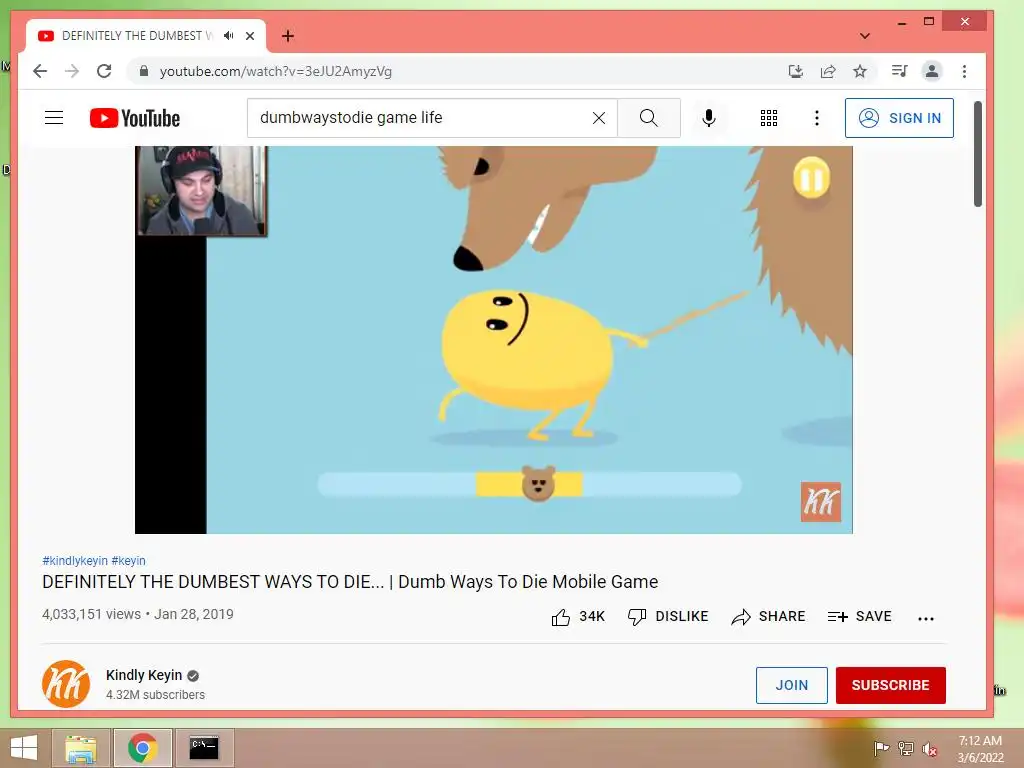Viewport: 1024px width, 768px height.
Task: Open the #keyin hashtag link
Action: pyautogui.click(x=129, y=560)
